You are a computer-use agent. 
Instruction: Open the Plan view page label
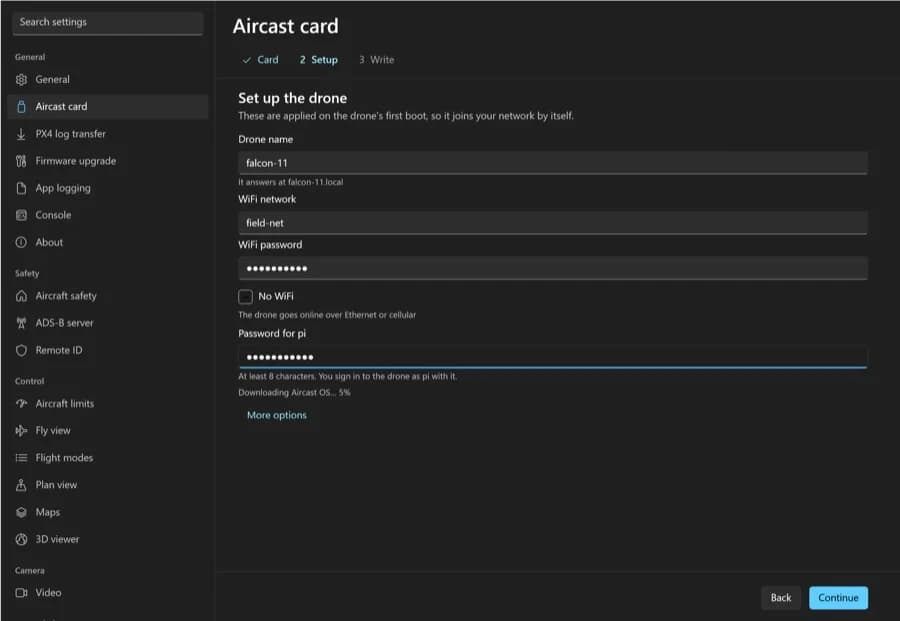point(56,485)
